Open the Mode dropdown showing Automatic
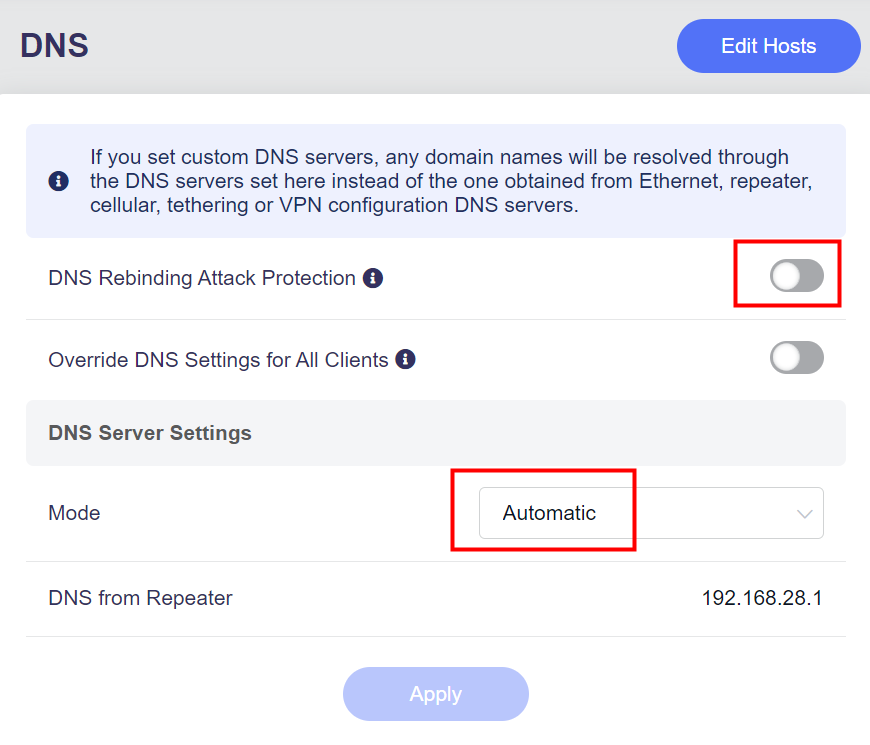This screenshot has height=745, width=870. pyautogui.click(x=651, y=513)
